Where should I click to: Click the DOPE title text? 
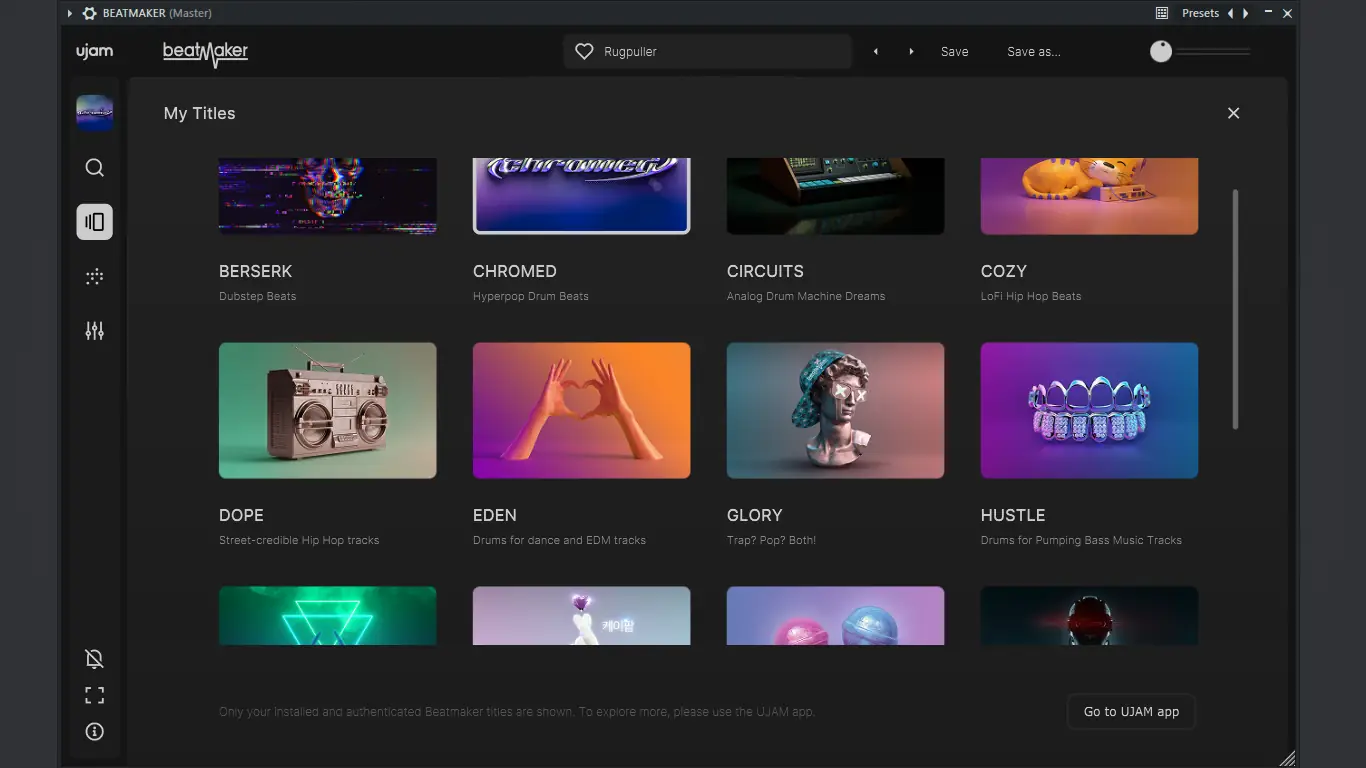click(x=241, y=515)
